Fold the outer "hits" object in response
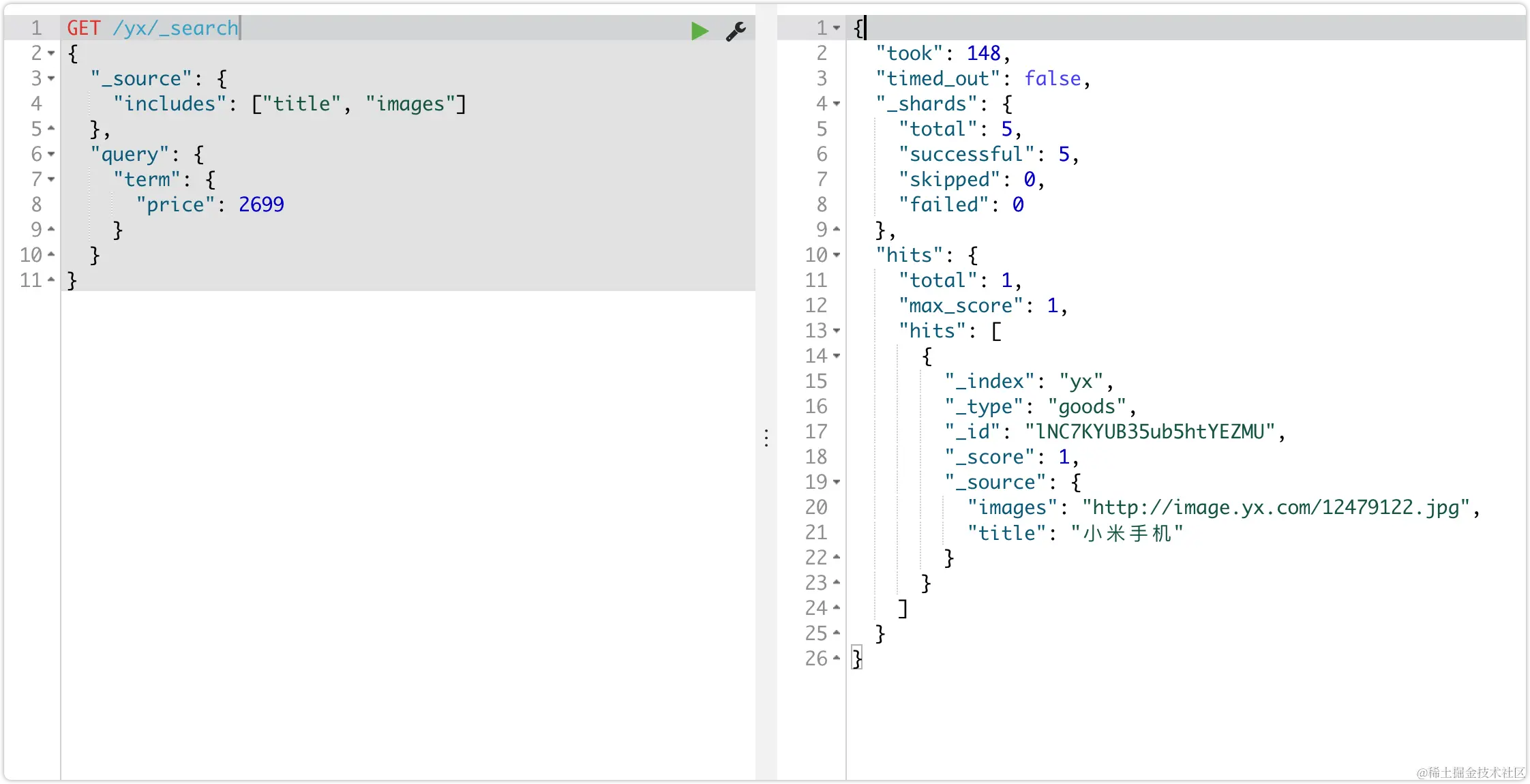This screenshot has height=784, width=1530. 837,255
